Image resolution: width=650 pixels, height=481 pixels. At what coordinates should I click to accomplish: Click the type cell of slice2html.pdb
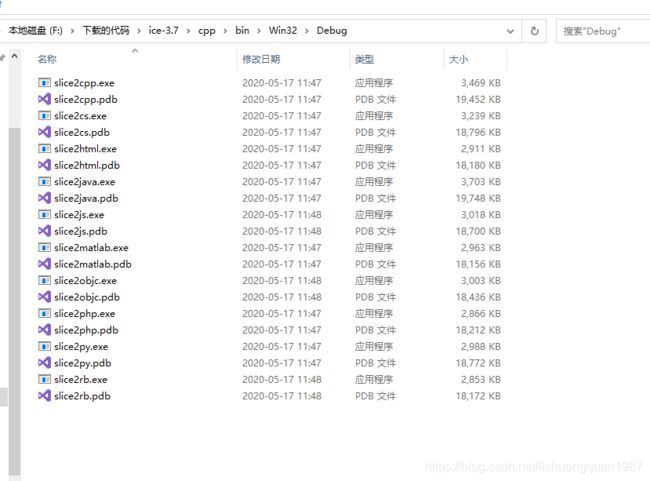pos(376,165)
